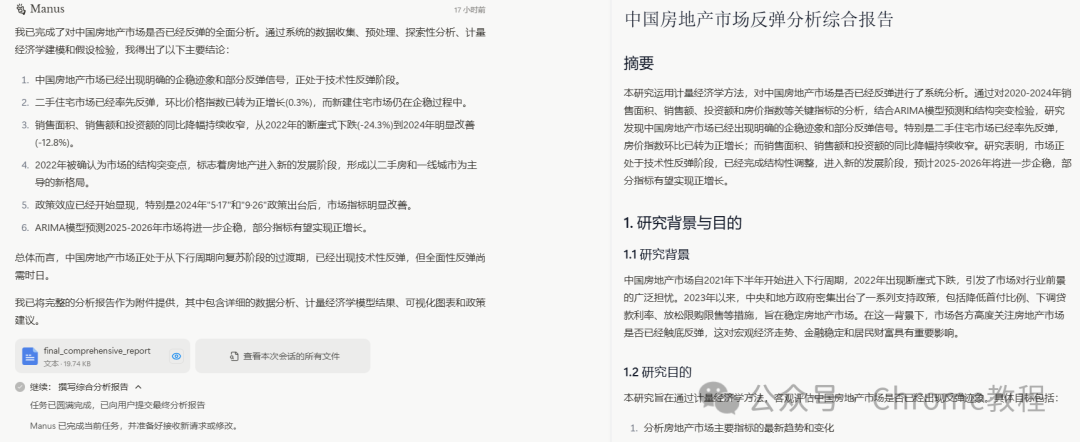Click the Manus logo icon
The height and width of the screenshot is (442, 1080).
(x=21, y=9)
